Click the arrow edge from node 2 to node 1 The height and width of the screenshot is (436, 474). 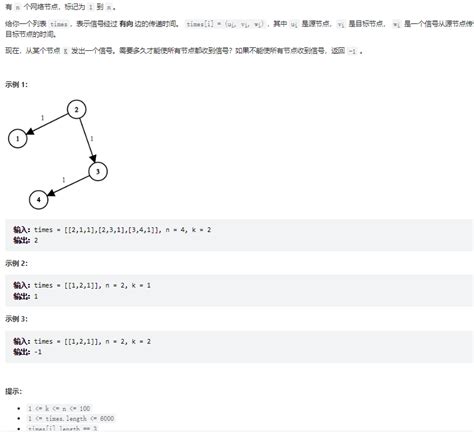(x=47, y=124)
